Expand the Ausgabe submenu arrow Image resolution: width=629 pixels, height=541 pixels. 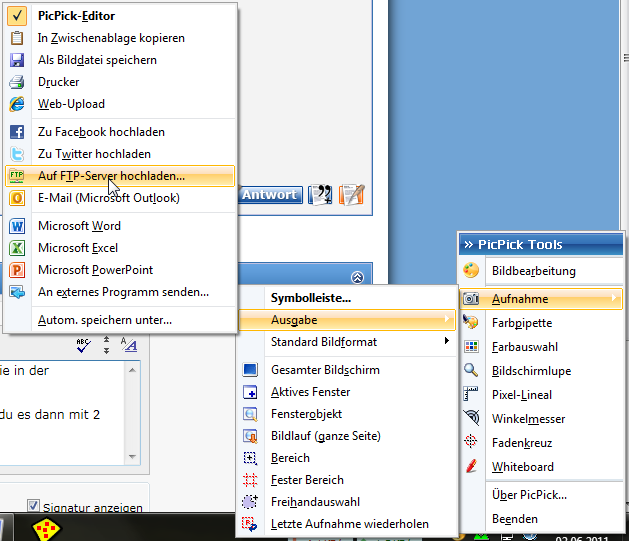(446, 319)
